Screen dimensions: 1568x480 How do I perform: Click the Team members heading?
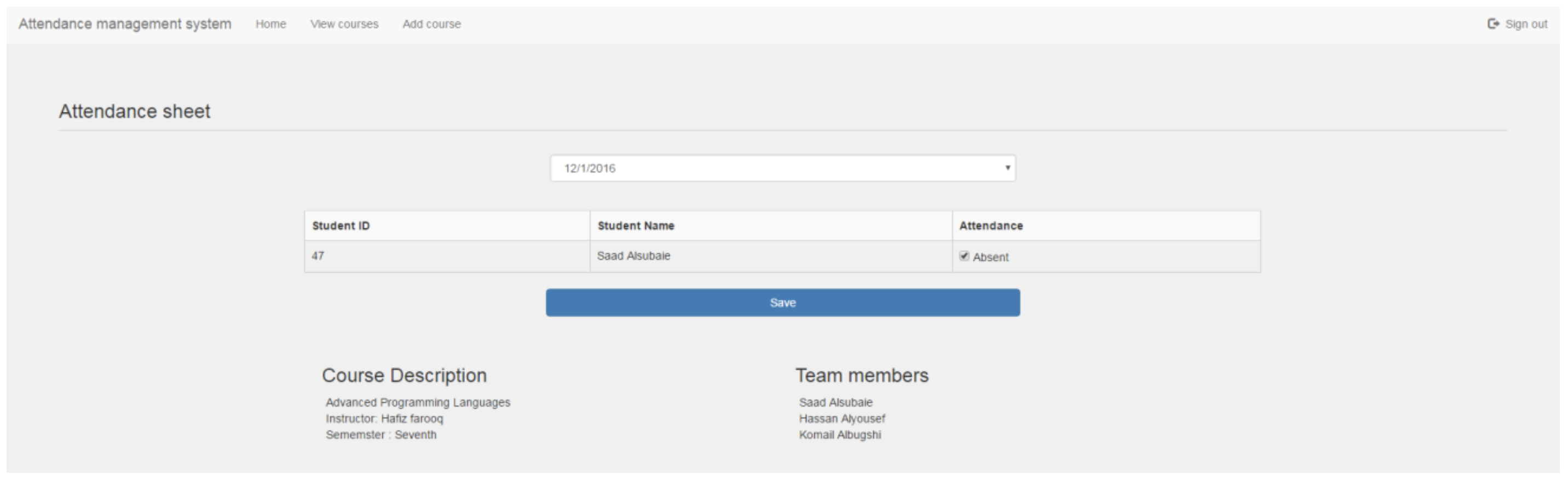pos(862,375)
